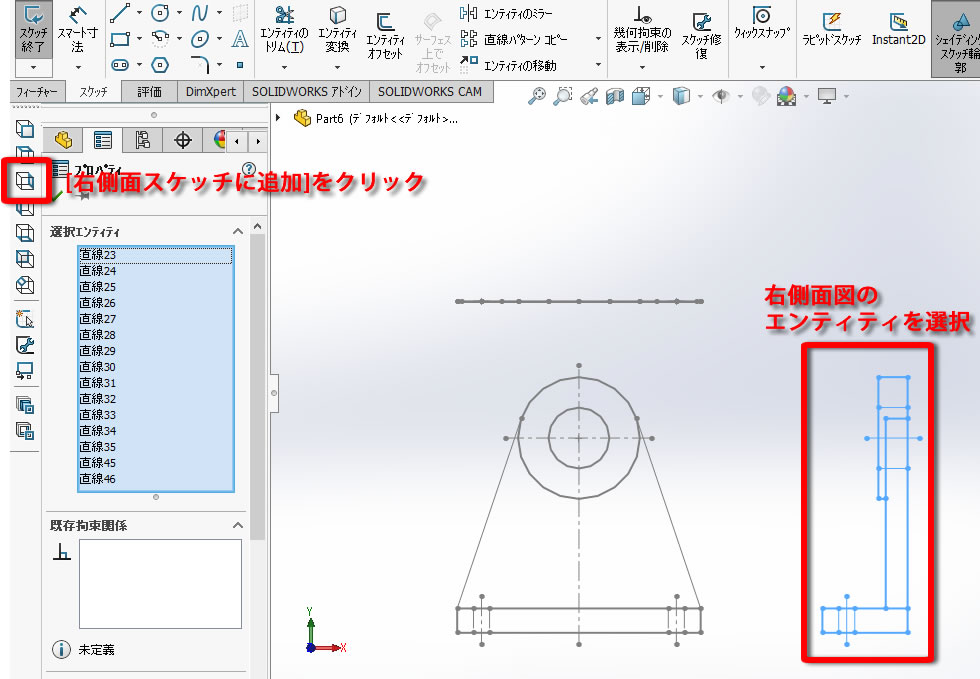Screen dimensions: 980x679
Task: Click エンティティのミラー mirror entities
Action: tap(507, 13)
